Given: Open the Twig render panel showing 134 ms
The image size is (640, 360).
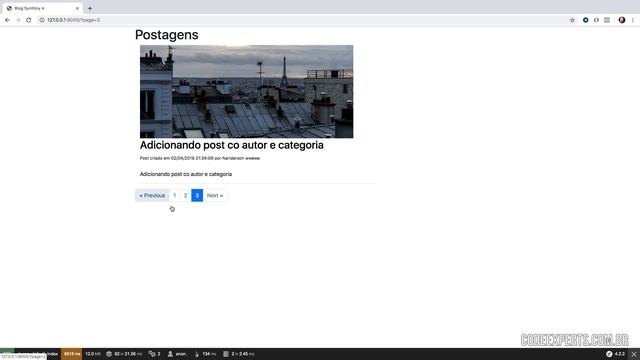Looking at the screenshot, I should (205, 354).
